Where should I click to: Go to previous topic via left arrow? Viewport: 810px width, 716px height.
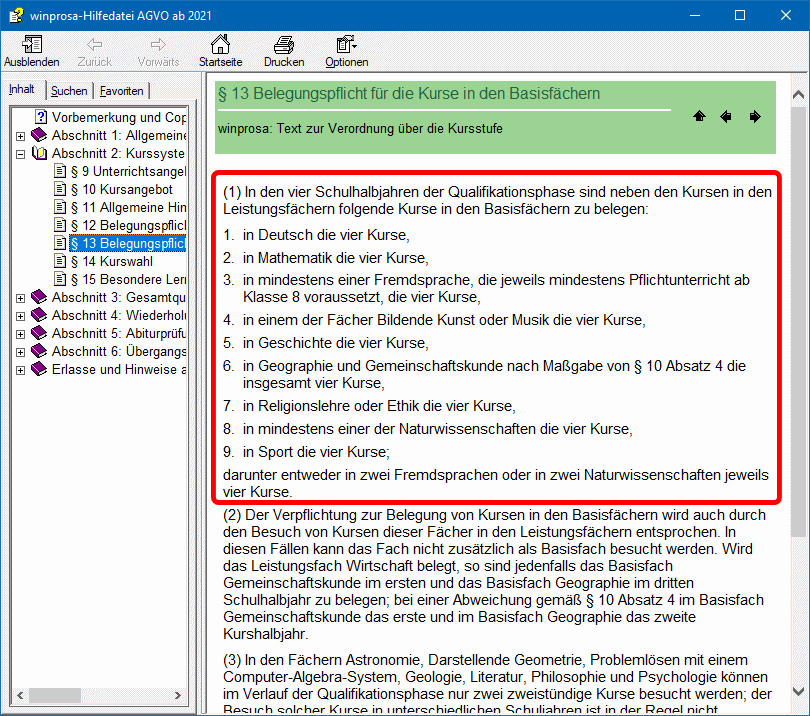[x=726, y=117]
